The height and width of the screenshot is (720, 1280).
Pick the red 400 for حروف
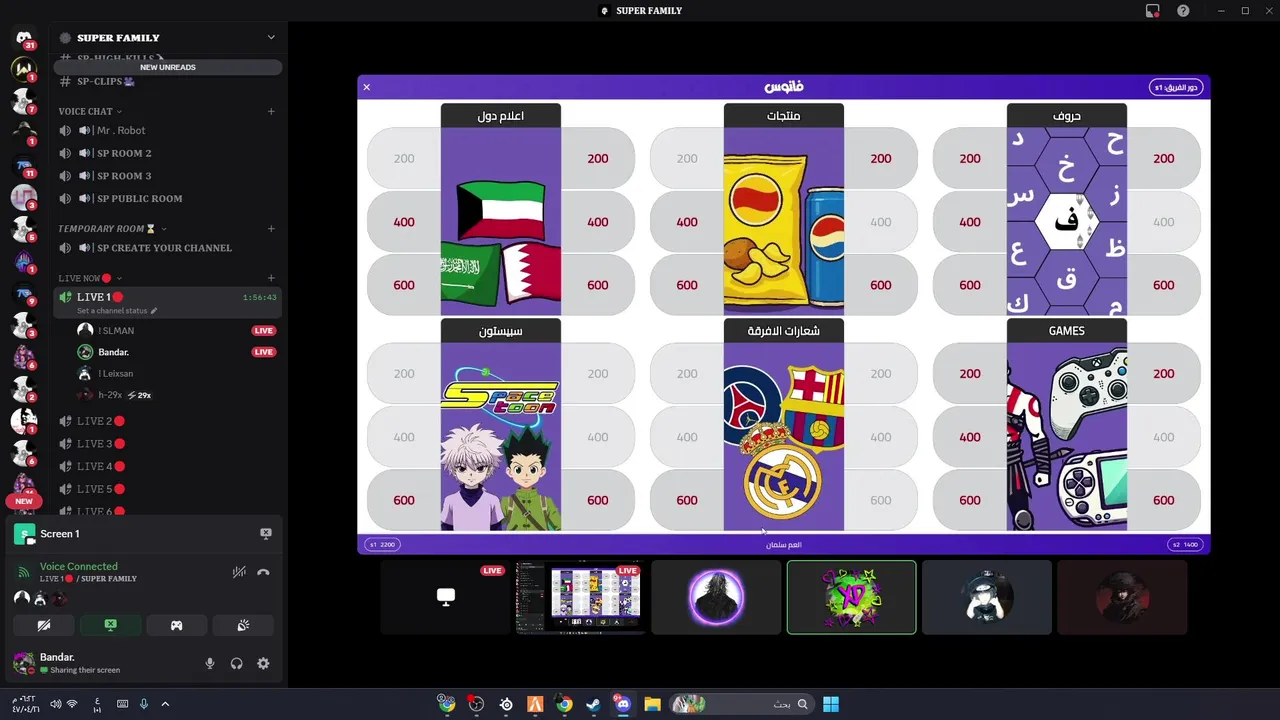[970, 222]
